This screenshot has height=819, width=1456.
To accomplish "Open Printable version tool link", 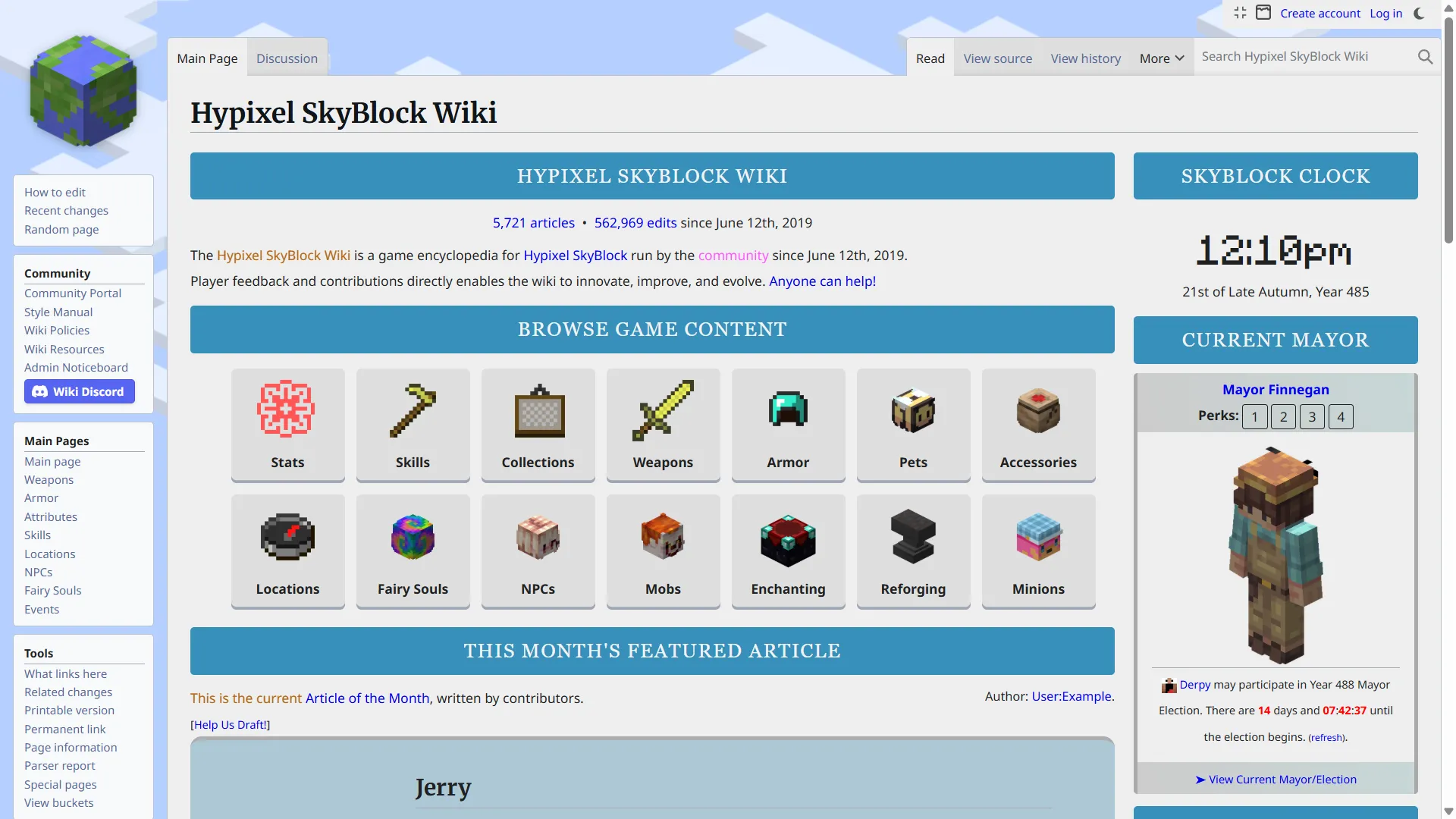I will point(69,711).
